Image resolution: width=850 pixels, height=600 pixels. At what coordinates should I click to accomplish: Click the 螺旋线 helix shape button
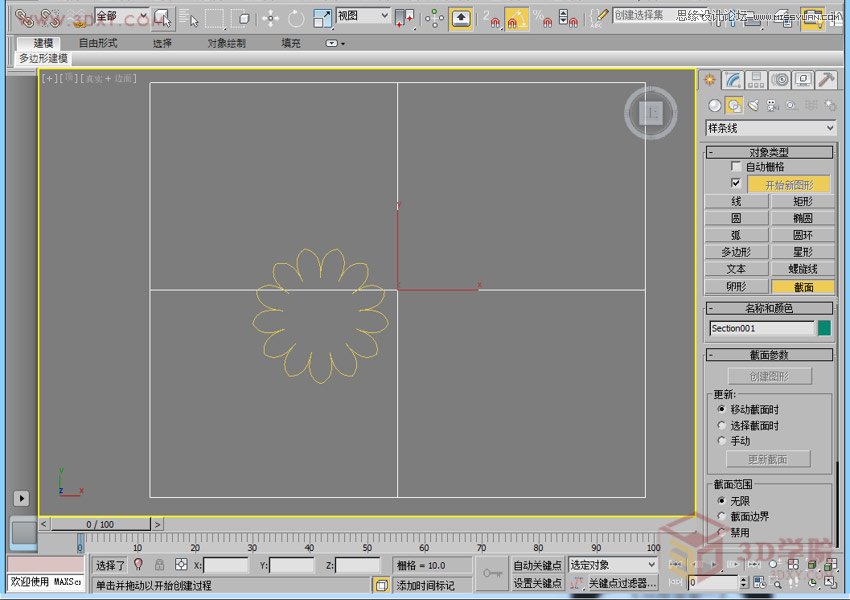(x=803, y=269)
